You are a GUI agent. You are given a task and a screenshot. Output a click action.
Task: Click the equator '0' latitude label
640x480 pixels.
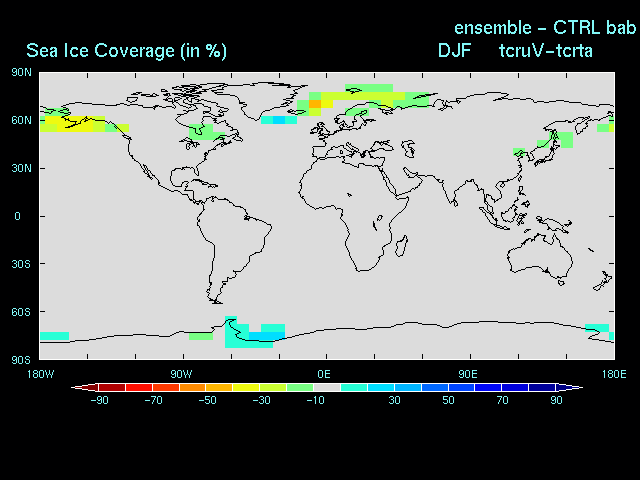(17, 216)
